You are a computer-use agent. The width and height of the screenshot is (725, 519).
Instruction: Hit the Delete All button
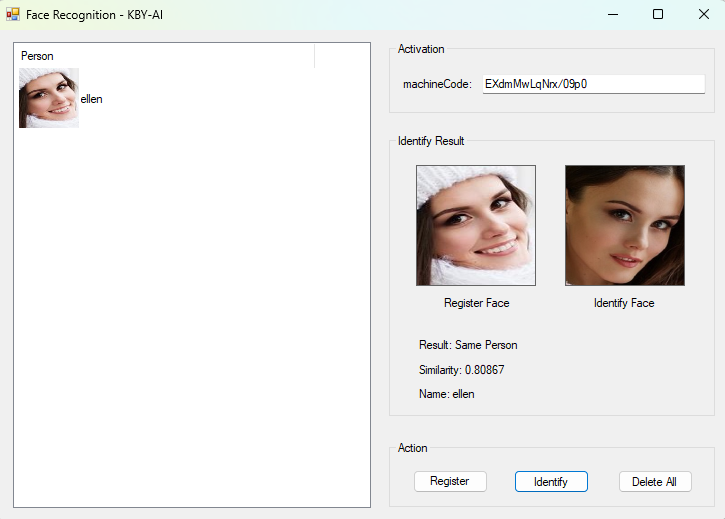(x=655, y=481)
